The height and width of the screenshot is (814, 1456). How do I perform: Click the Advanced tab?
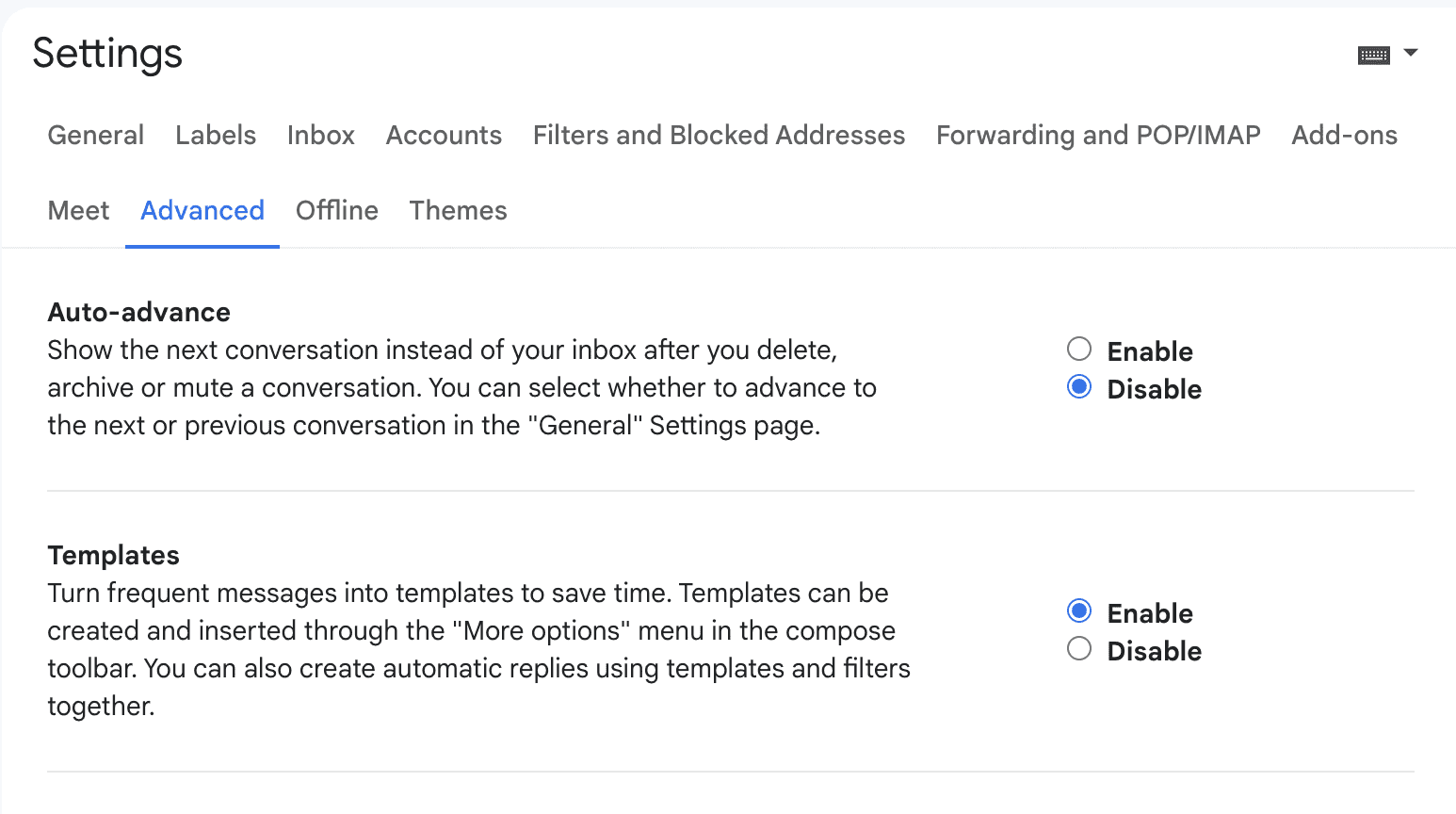point(202,211)
